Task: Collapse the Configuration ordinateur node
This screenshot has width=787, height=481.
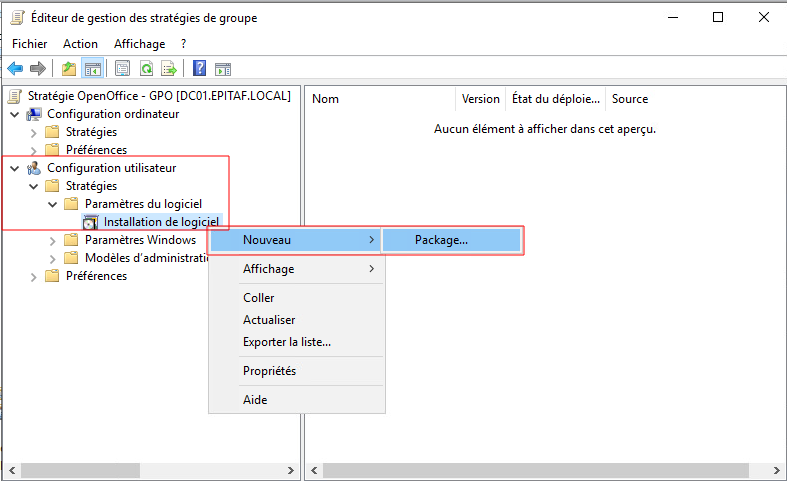Action: coord(15,114)
